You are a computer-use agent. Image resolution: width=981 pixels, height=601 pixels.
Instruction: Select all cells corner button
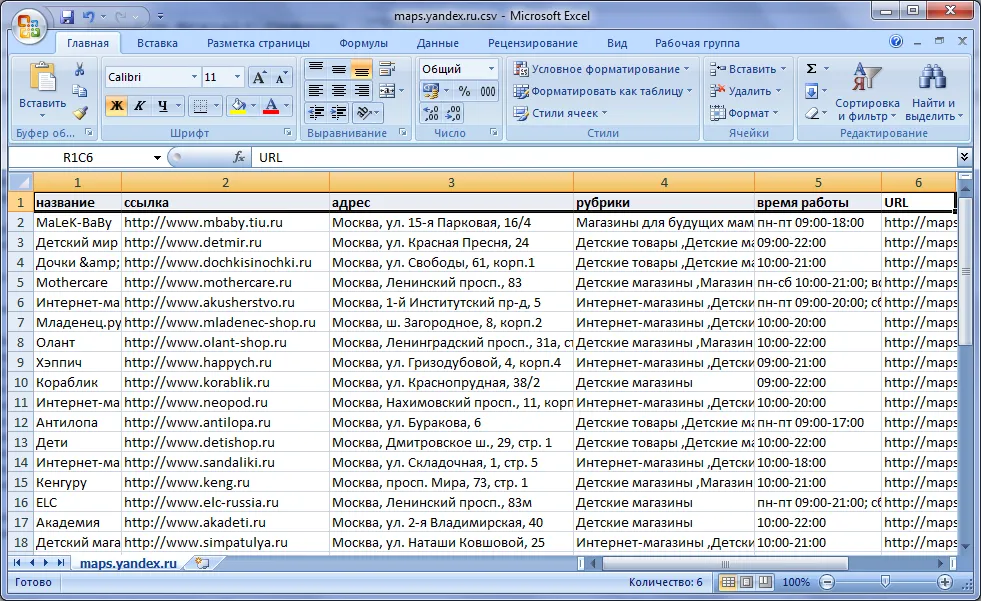tap(21, 182)
